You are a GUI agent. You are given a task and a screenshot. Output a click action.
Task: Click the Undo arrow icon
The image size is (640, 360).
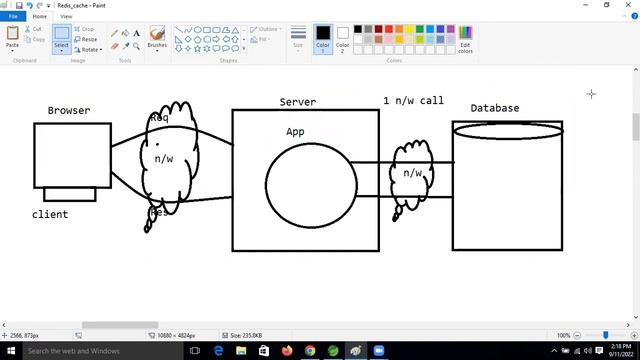point(29,6)
